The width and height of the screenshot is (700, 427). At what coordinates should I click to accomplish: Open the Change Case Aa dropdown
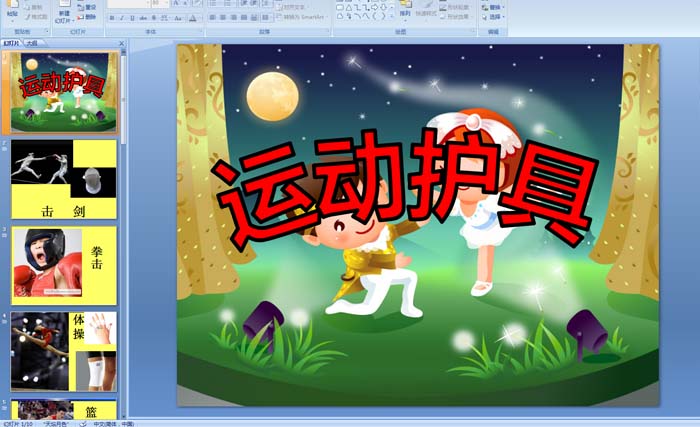(x=178, y=18)
